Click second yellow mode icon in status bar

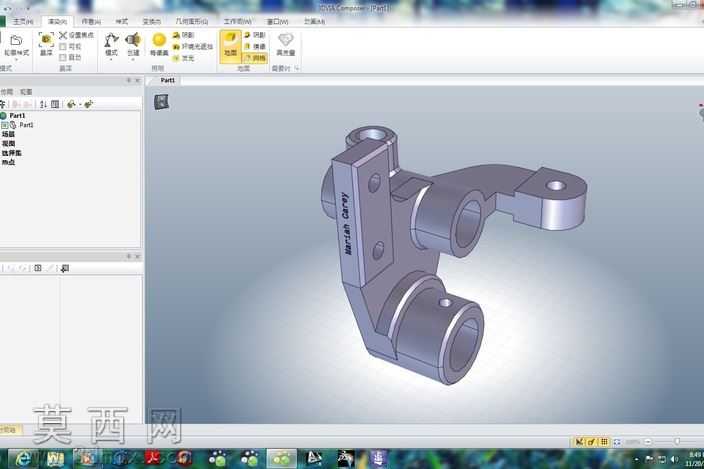592,442
